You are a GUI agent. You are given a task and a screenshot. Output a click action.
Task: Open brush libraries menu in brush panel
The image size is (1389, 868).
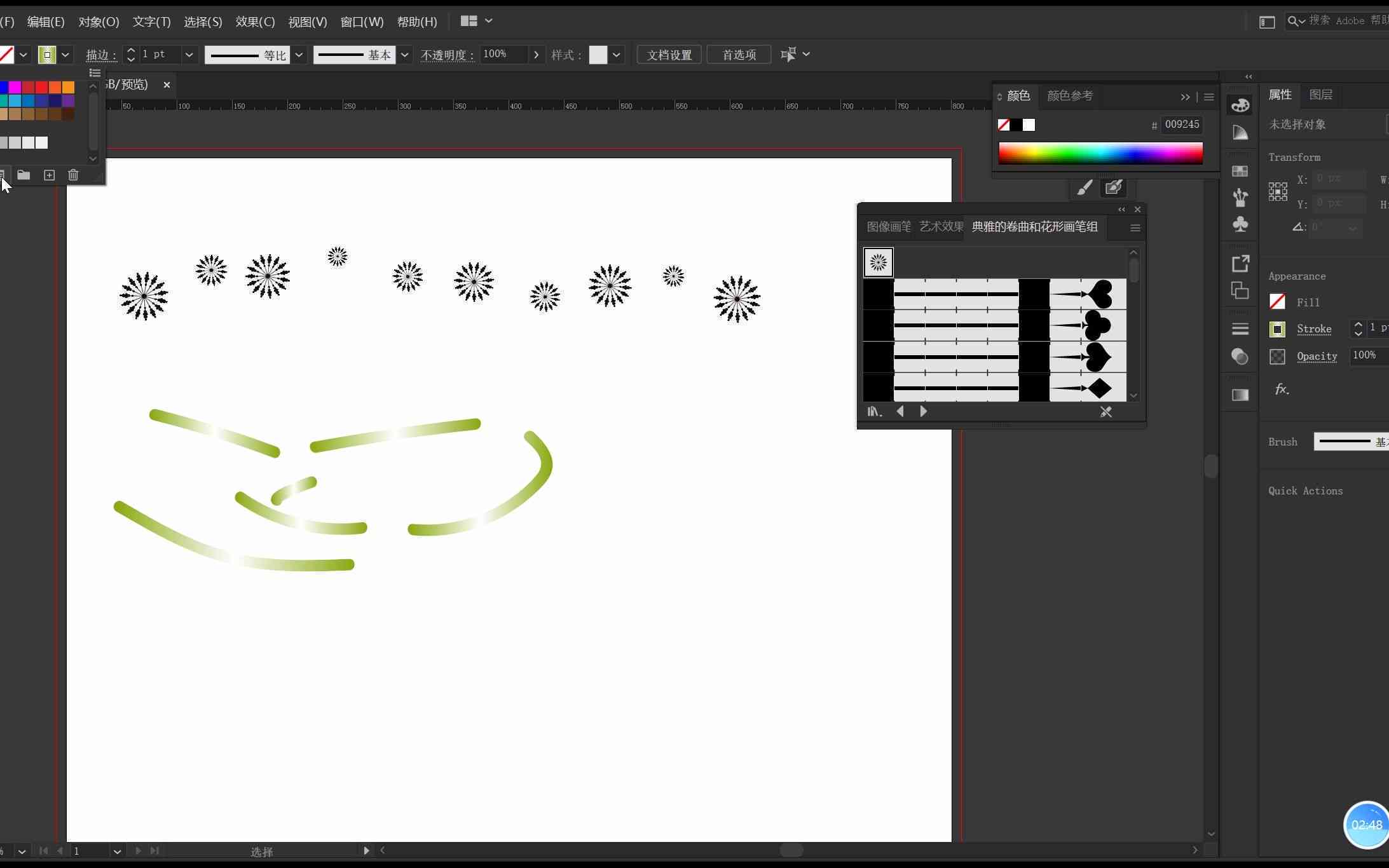pyautogui.click(x=875, y=412)
